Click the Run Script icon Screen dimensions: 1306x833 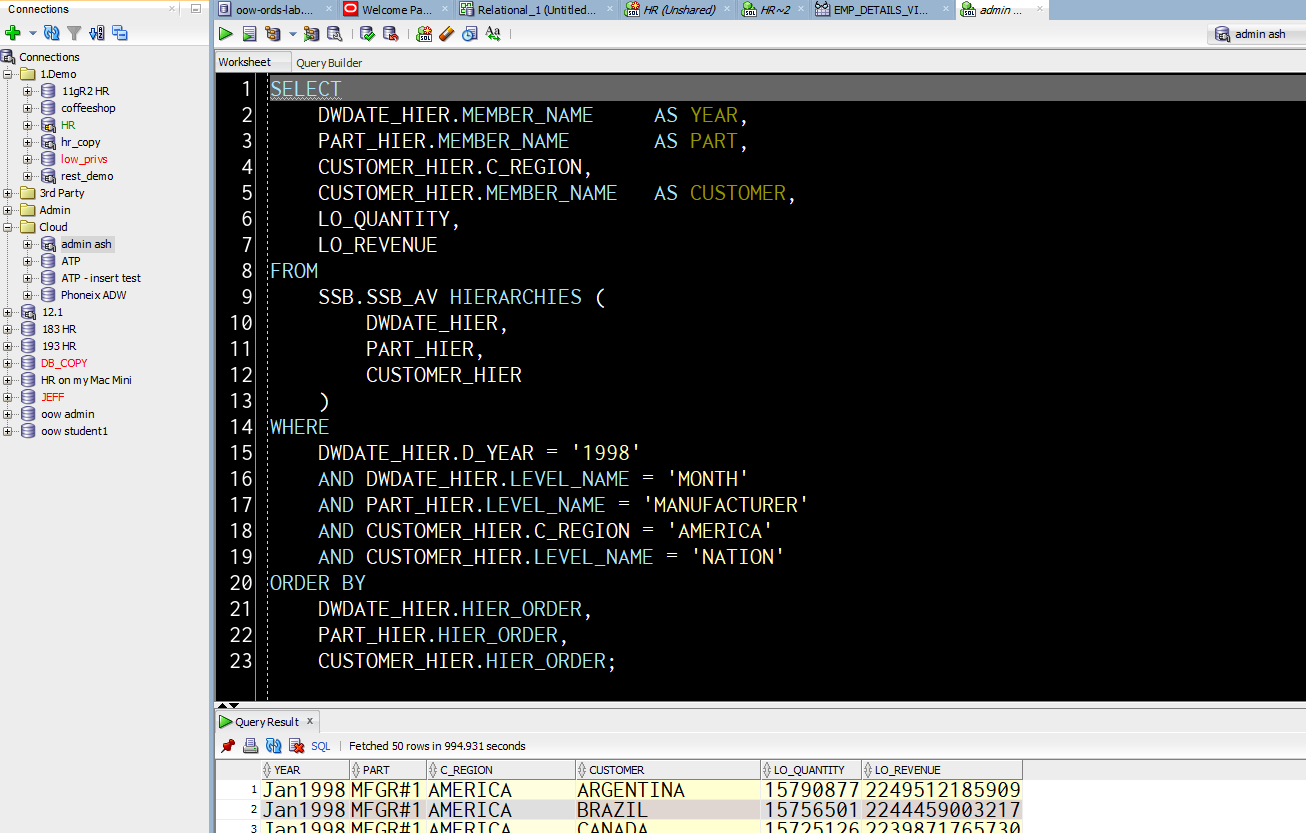(249, 33)
